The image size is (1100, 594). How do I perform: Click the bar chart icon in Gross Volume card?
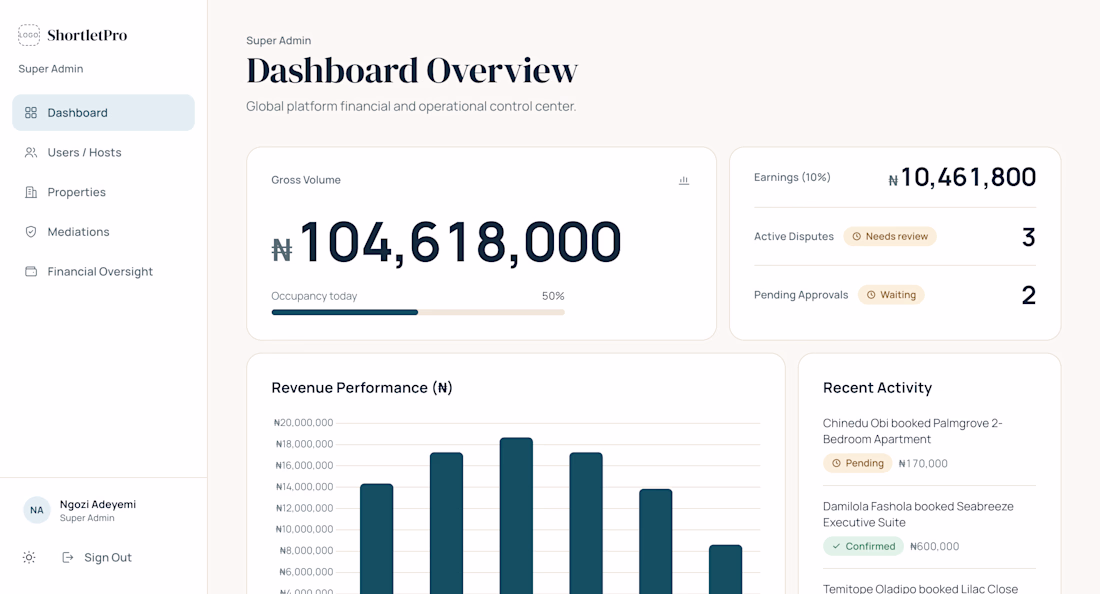(x=684, y=180)
